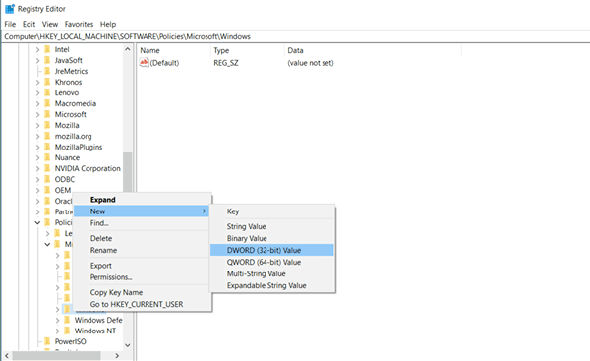The width and height of the screenshot is (590, 361).
Task: Choose Permissions... in the context menu
Action: 141,277
